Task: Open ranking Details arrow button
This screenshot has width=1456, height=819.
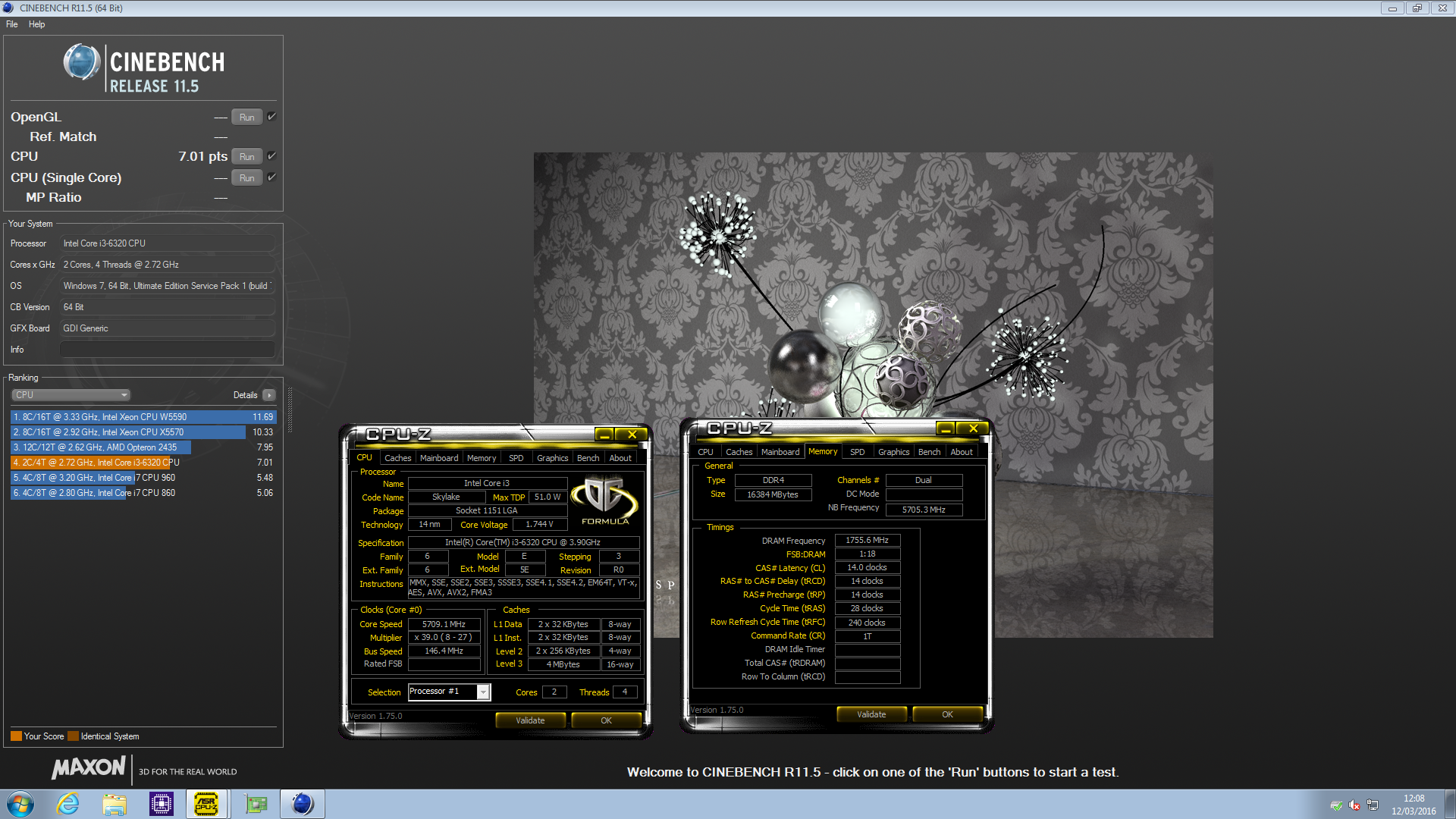Action: click(269, 395)
